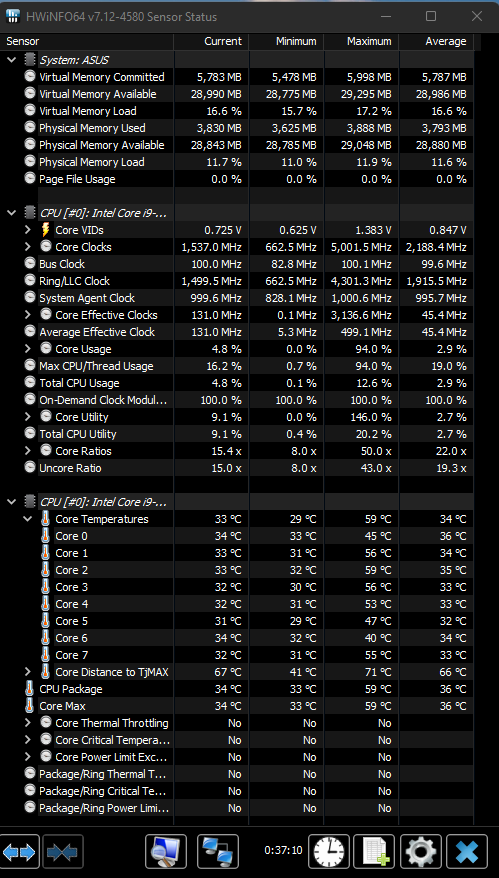This screenshot has width=499, height=878.
Task: Reset the min/max clock button
Action: tap(329, 852)
